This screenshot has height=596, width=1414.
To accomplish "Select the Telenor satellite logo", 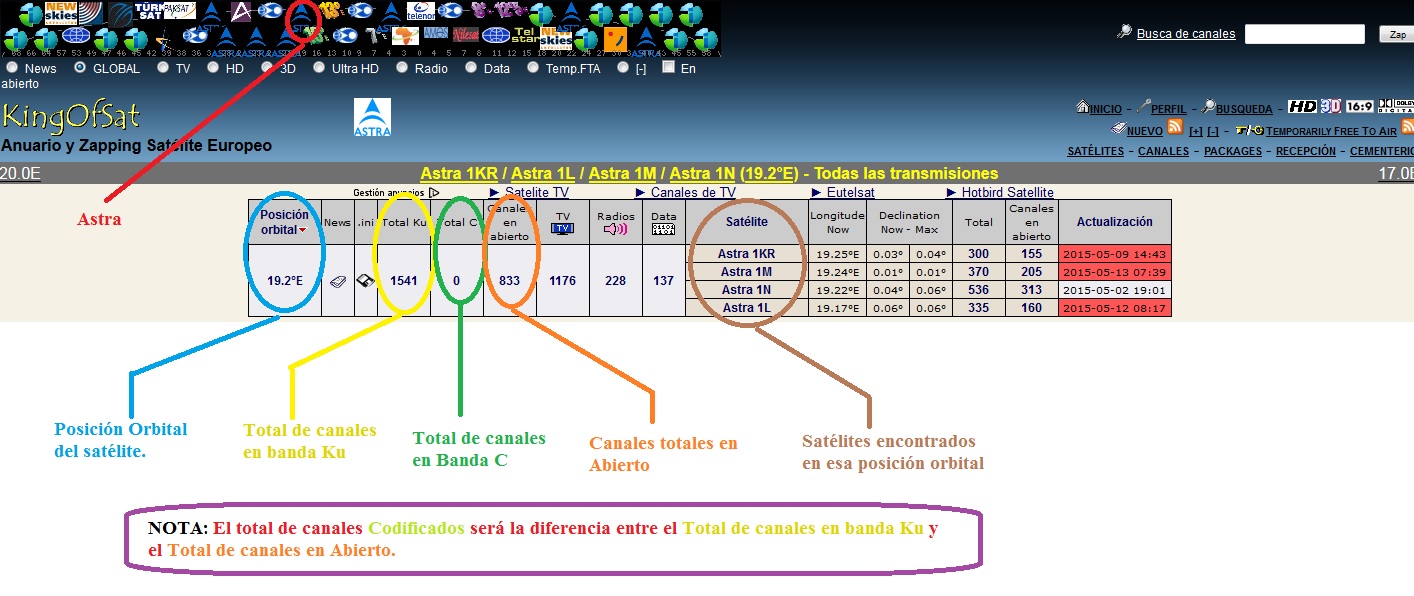I will pos(420,12).
